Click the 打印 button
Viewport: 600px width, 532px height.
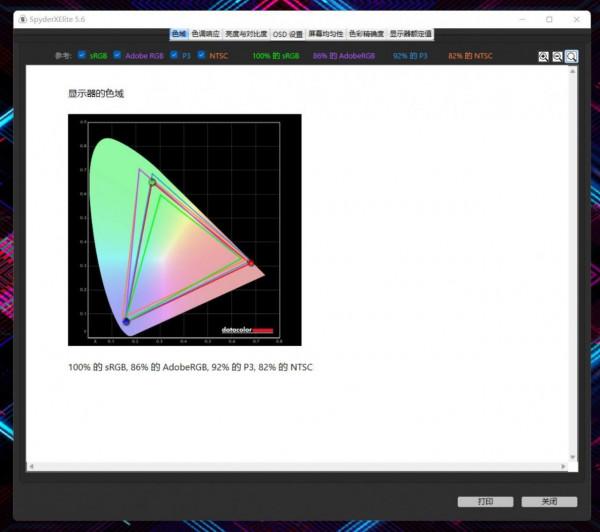click(485, 501)
